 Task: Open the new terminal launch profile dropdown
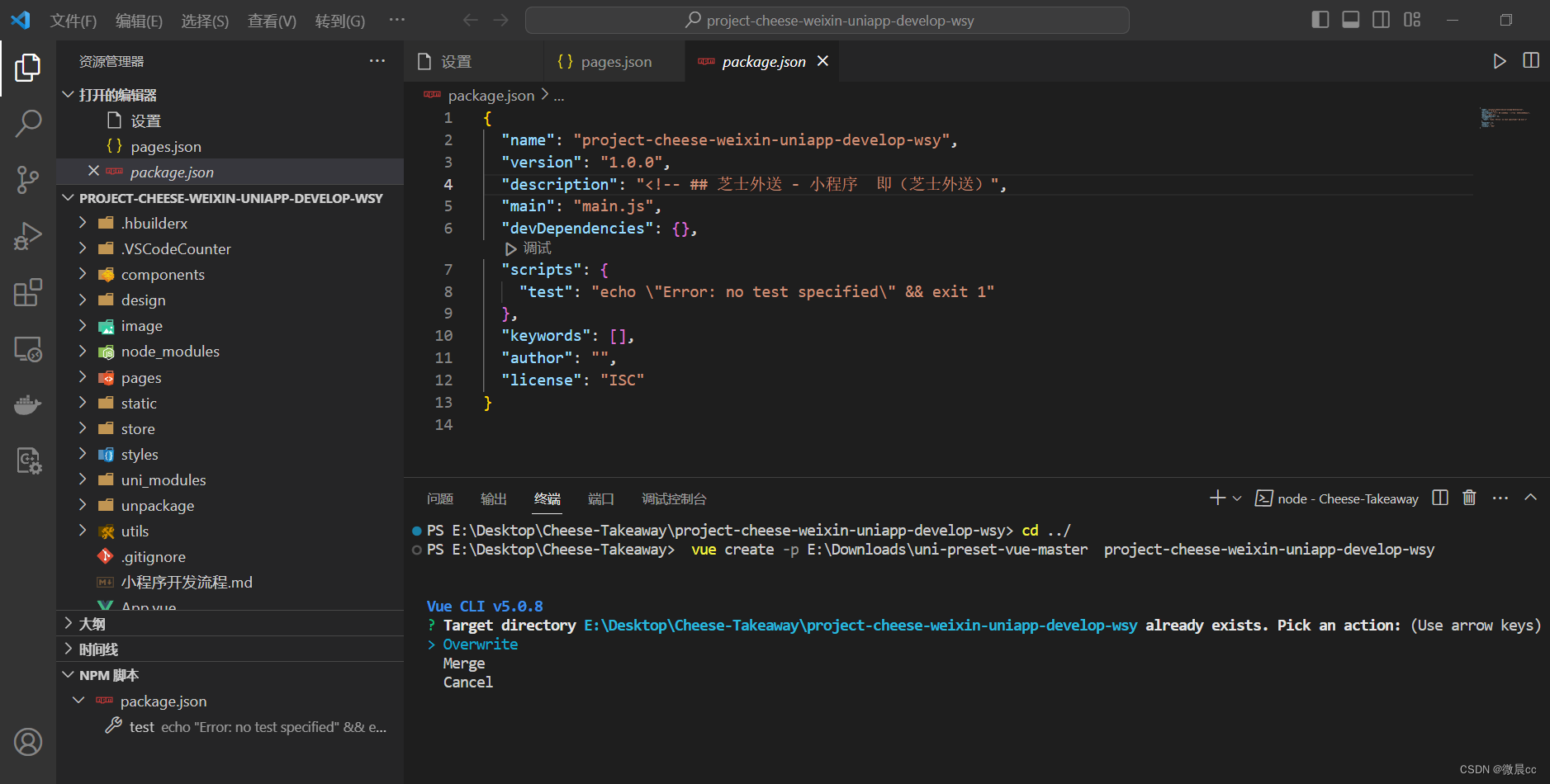1237,498
